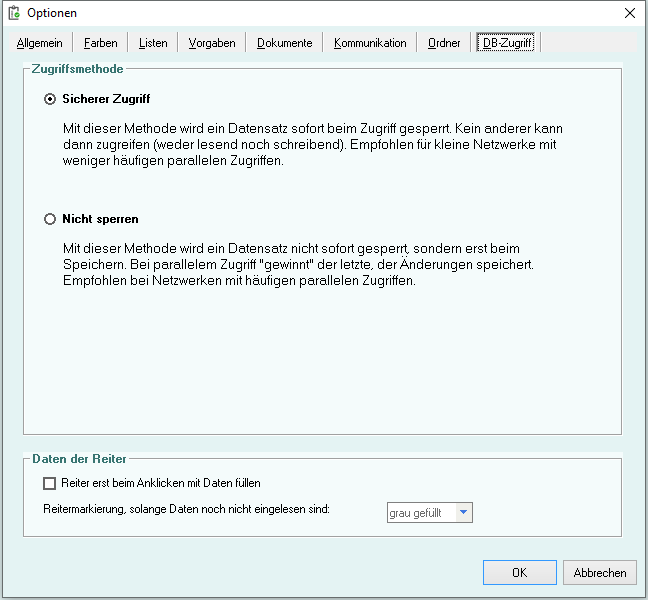The image size is (648, 600).
Task: Confirm settings with the OK button
Action: click(x=519, y=573)
